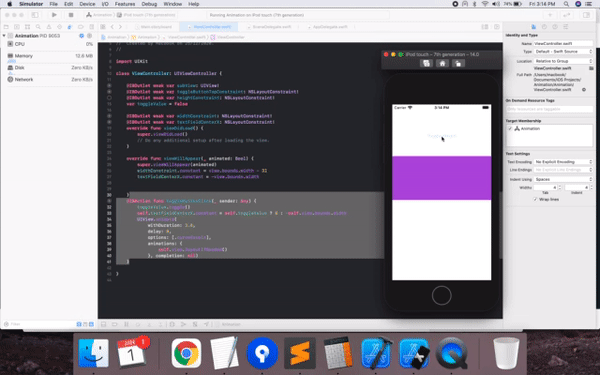Image resolution: width=600 pixels, height=375 pixels.
Task: Open Calculator from the Dock
Action: click(338, 353)
